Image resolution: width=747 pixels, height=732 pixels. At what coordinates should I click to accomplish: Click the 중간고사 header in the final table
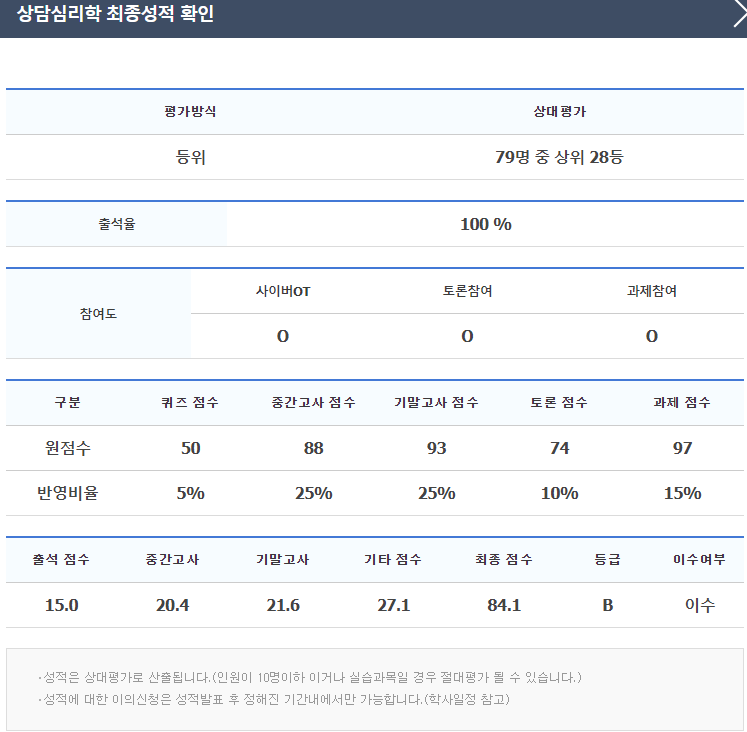pyautogui.click(x=172, y=559)
